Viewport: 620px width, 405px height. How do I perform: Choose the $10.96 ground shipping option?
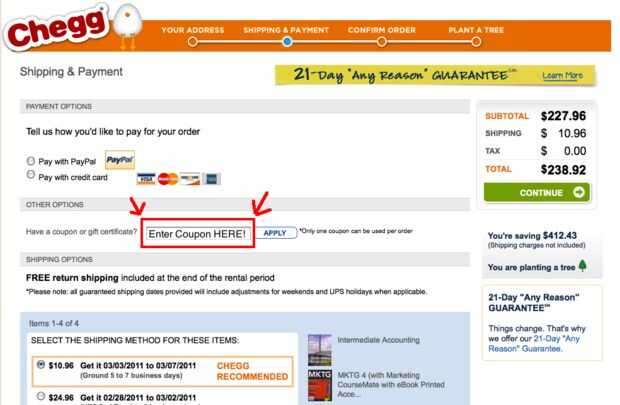[x=40, y=364]
